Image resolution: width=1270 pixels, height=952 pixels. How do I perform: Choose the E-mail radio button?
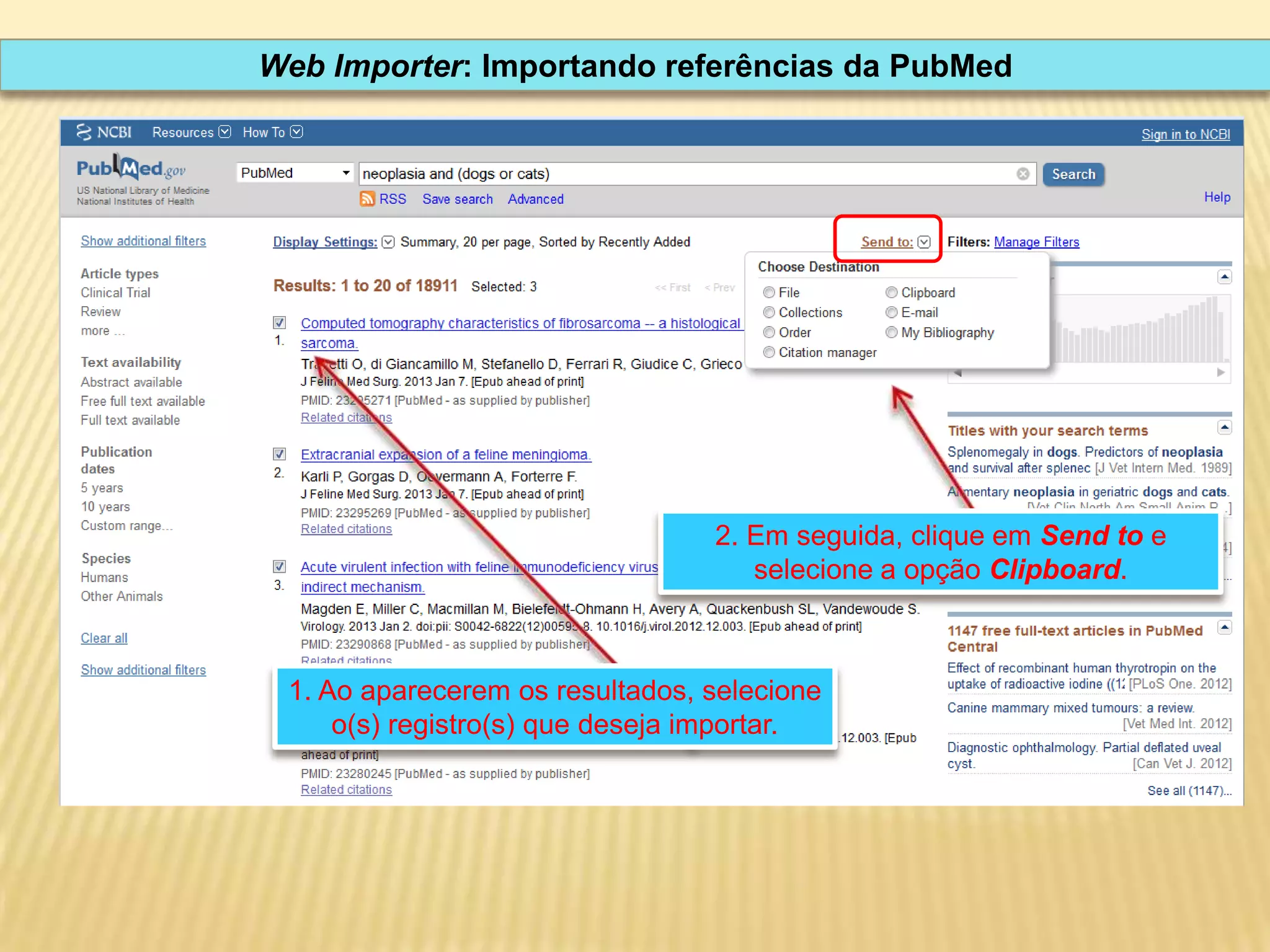892,312
